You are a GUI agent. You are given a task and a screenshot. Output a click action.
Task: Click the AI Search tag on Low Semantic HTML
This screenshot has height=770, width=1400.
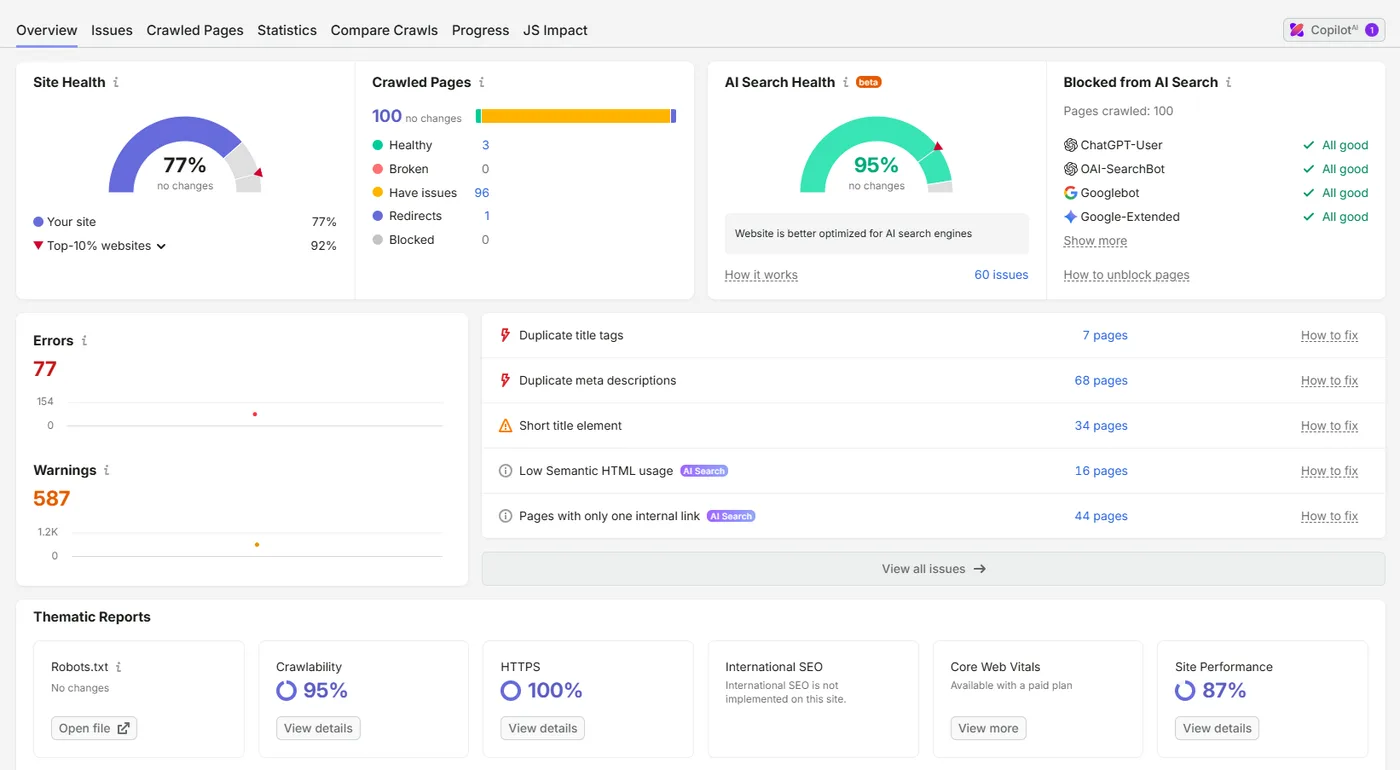704,471
